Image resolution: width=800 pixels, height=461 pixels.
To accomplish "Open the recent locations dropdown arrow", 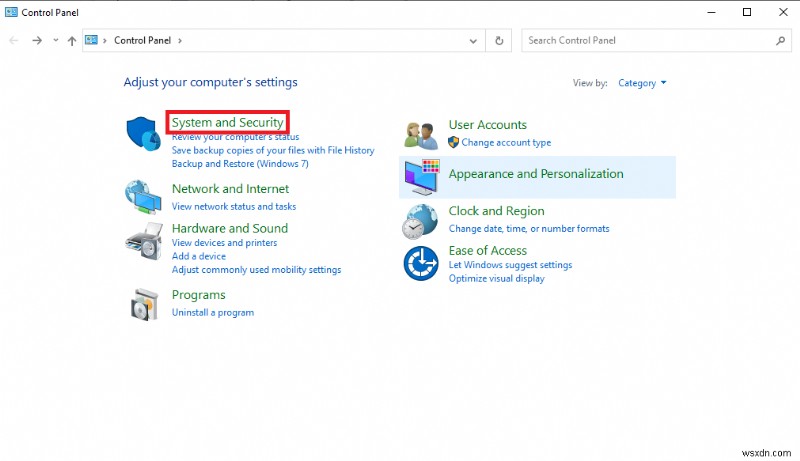I will (56, 40).
